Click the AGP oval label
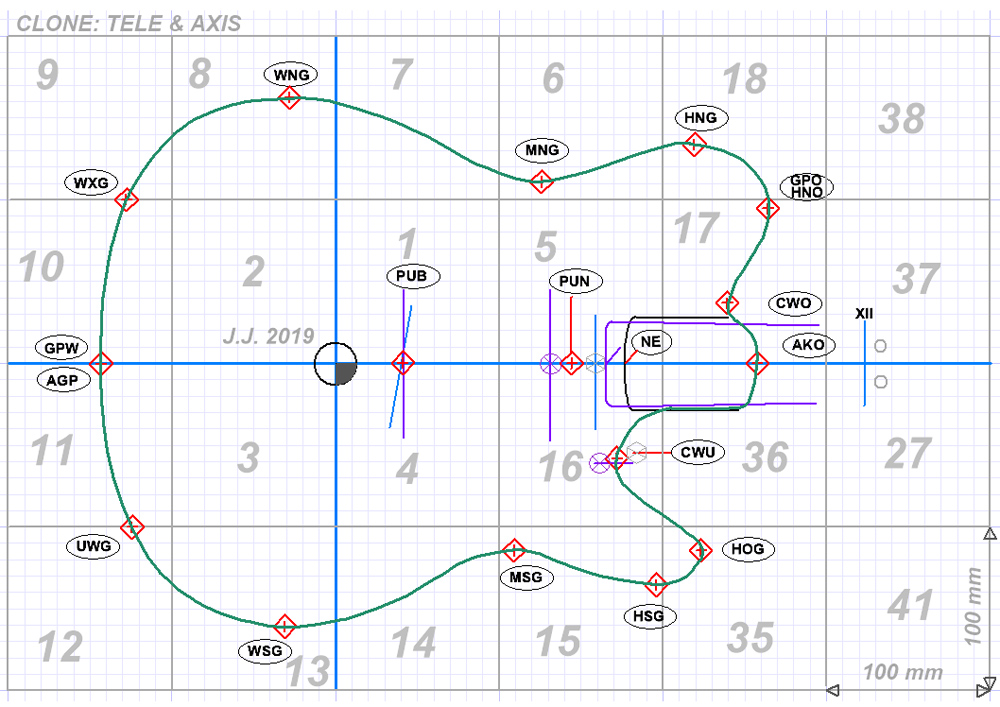Image resolution: width=1000 pixels, height=707 pixels. click(62, 380)
